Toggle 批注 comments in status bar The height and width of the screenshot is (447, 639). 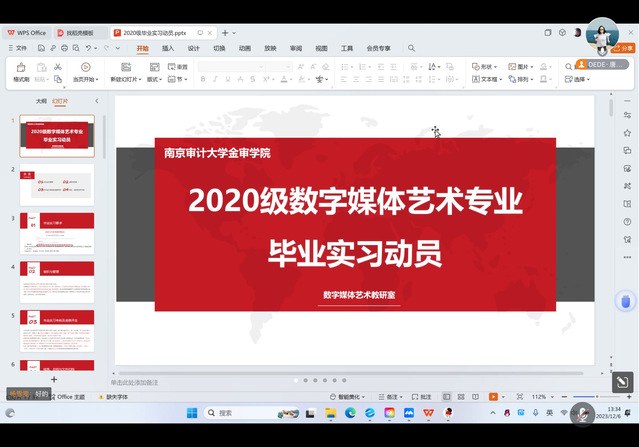pos(422,397)
